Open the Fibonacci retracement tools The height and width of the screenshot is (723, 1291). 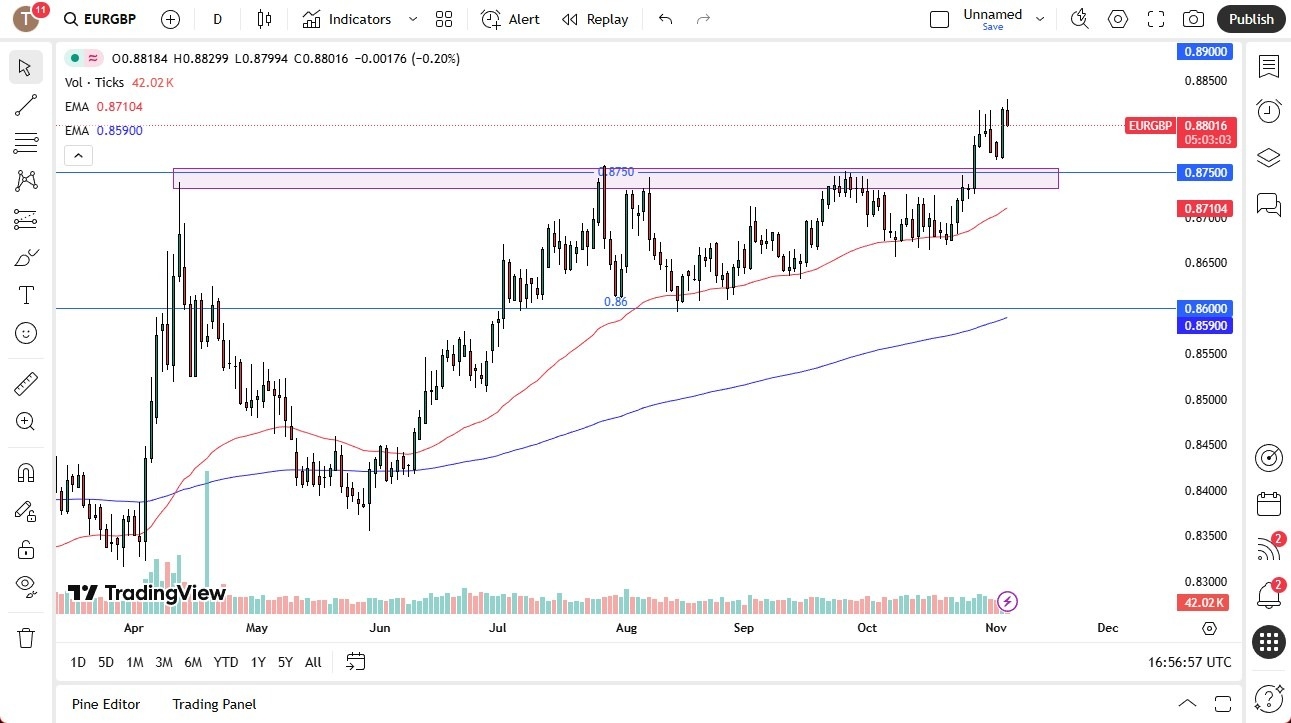pyautogui.click(x=25, y=143)
